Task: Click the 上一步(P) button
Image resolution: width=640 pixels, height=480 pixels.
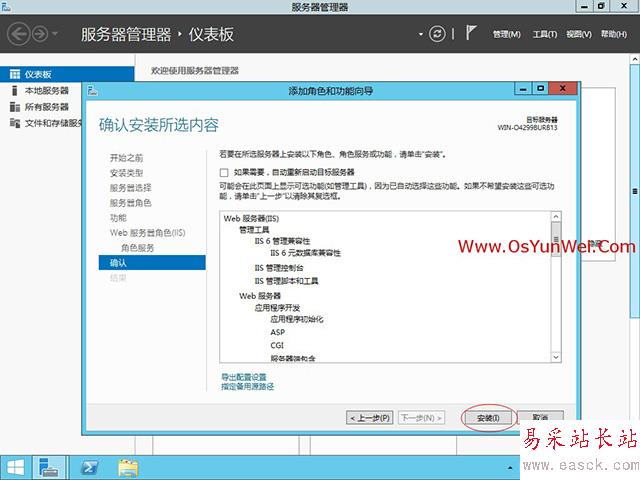Action: (x=370, y=418)
